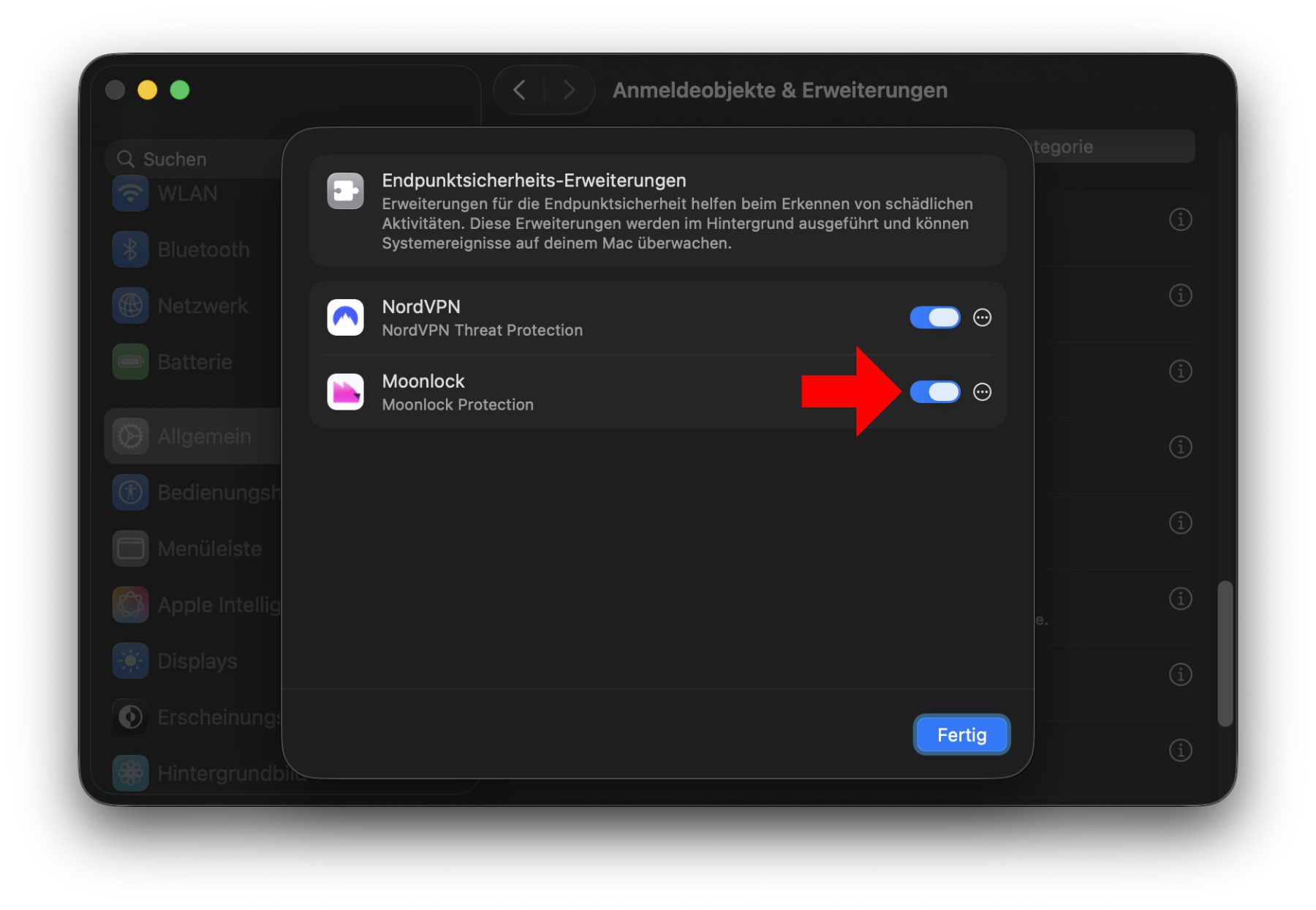
Task: Go back with the left chevron
Action: [x=520, y=90]
